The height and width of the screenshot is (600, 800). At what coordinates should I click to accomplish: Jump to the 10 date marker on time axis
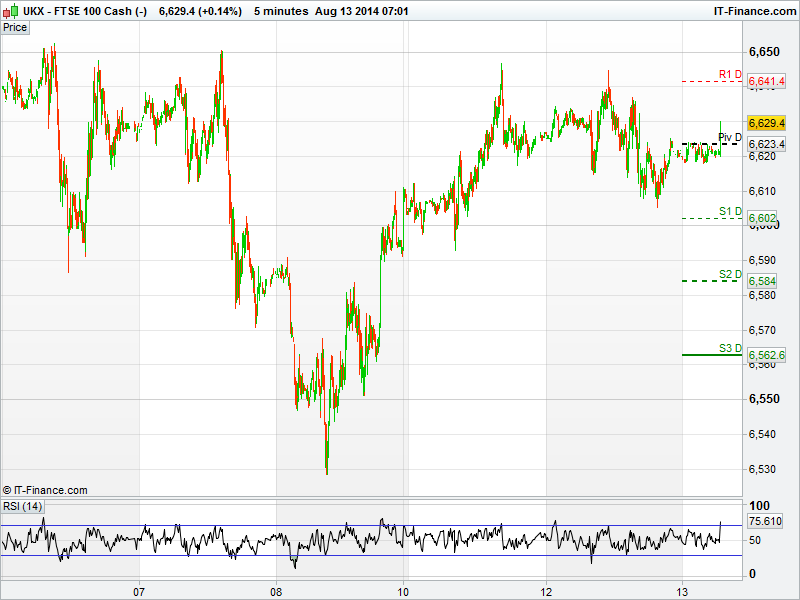403,590
